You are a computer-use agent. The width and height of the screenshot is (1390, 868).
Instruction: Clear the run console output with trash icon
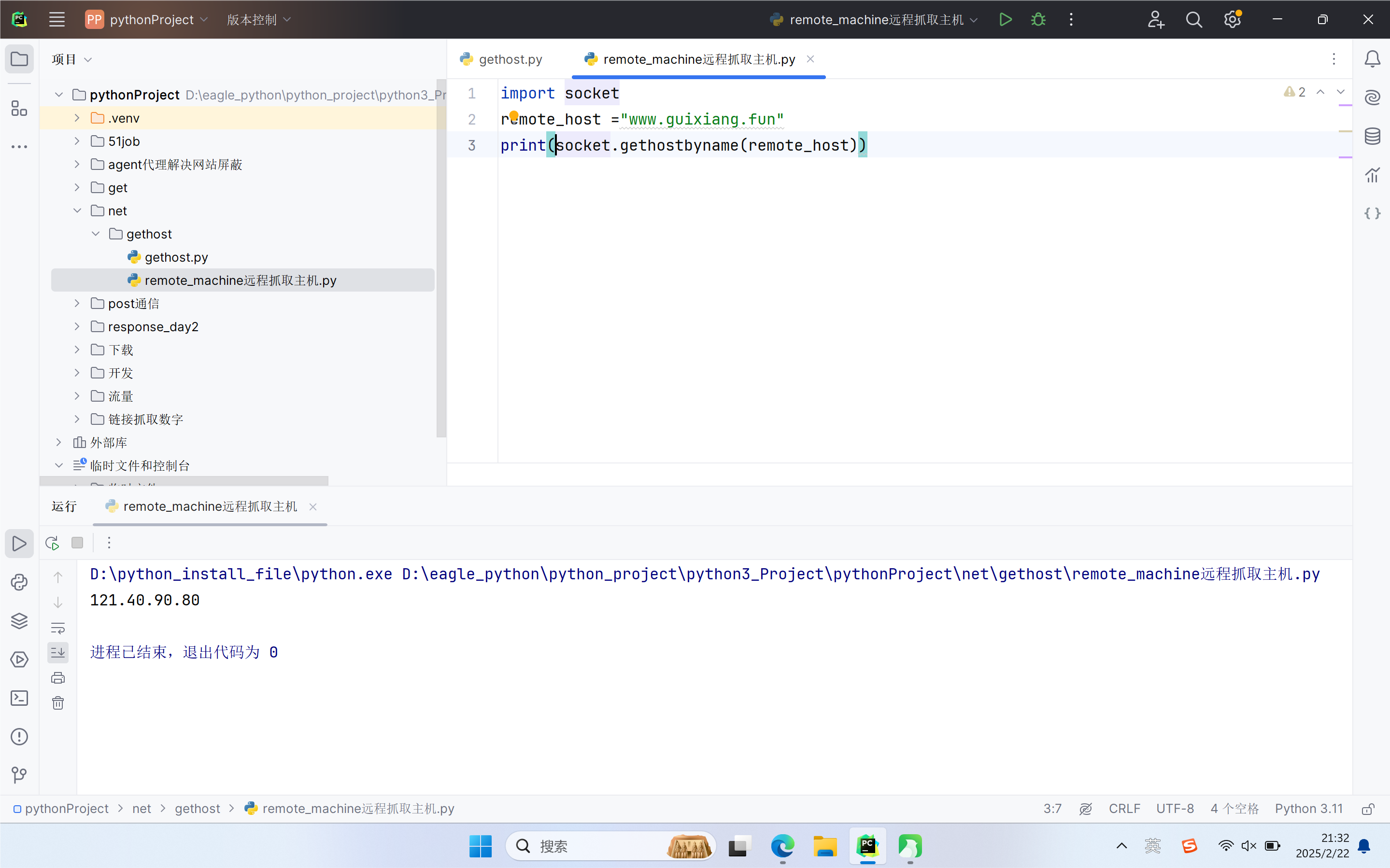point(58,703)
